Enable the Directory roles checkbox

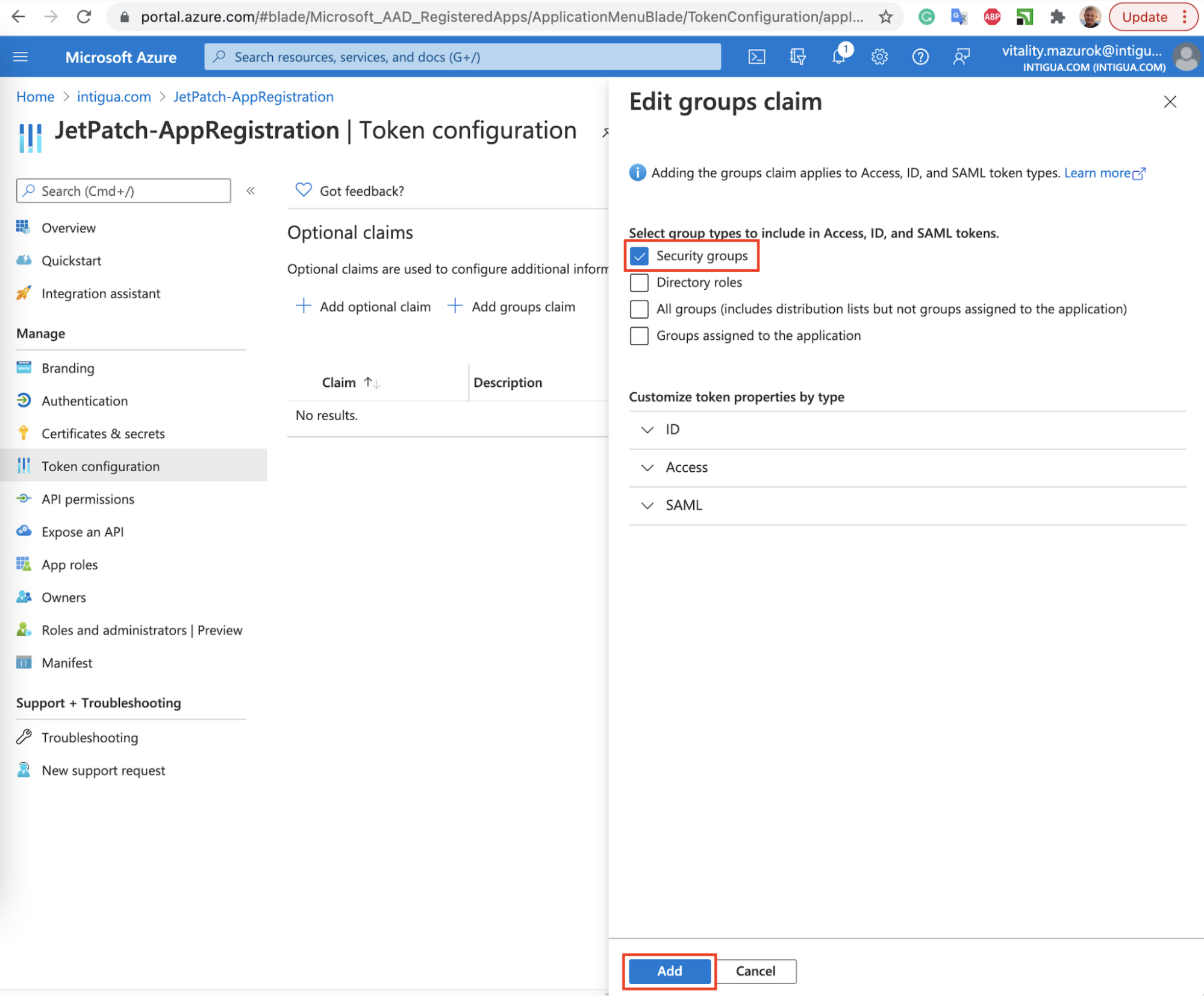pyautogui.click(x=639, y=283)
